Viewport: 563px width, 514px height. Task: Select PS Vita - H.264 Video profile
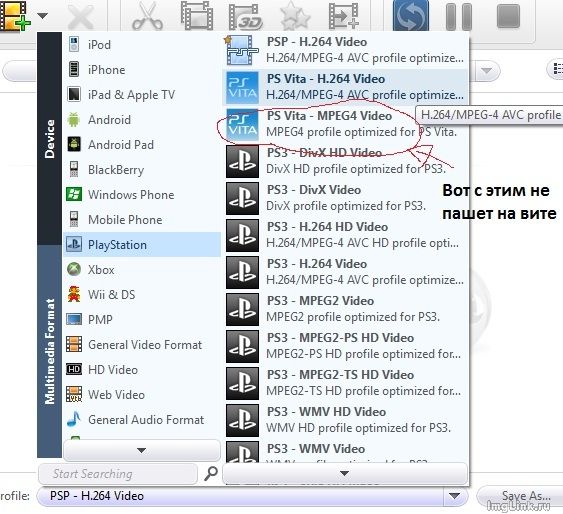345,87
